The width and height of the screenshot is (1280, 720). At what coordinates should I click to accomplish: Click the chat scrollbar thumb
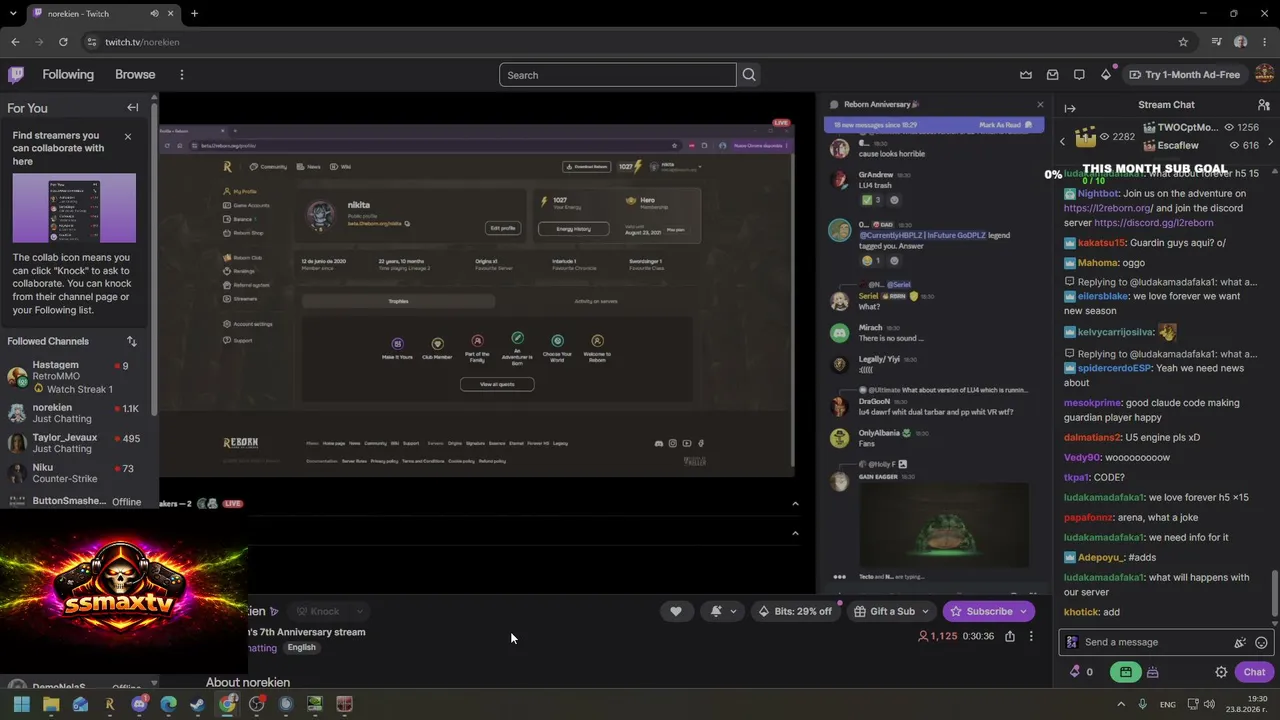pyautogui.click(x=1274, y=594)
